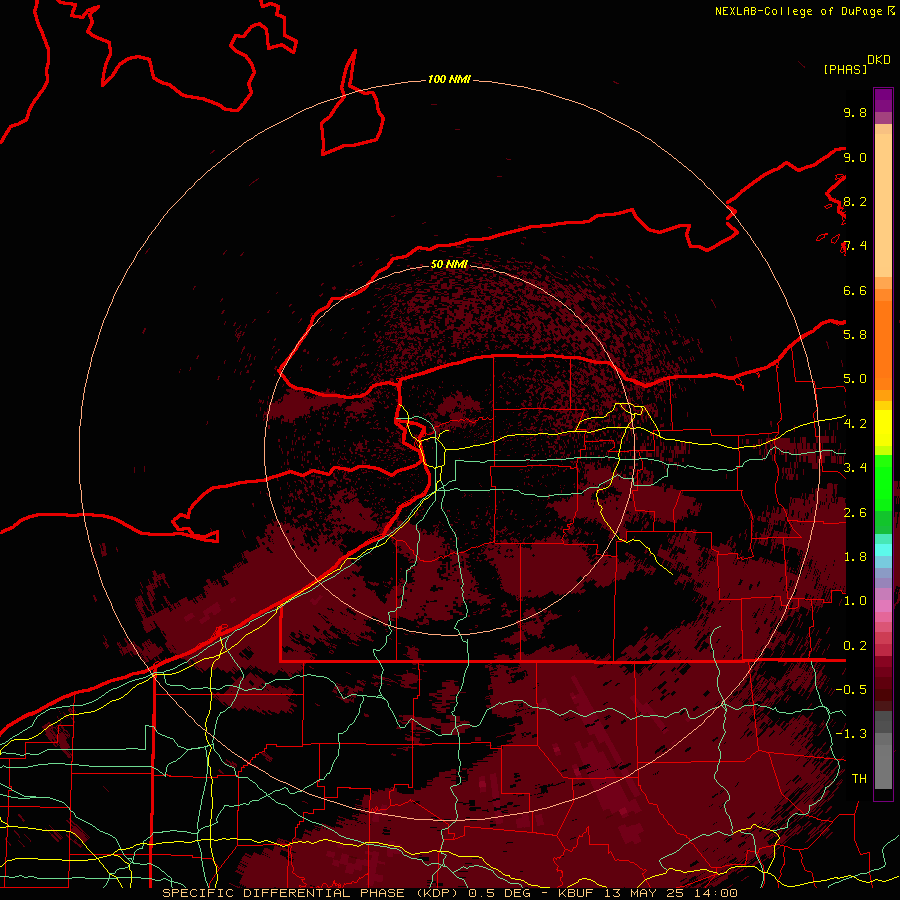Click the -0.5 scale value

point(851,690)
